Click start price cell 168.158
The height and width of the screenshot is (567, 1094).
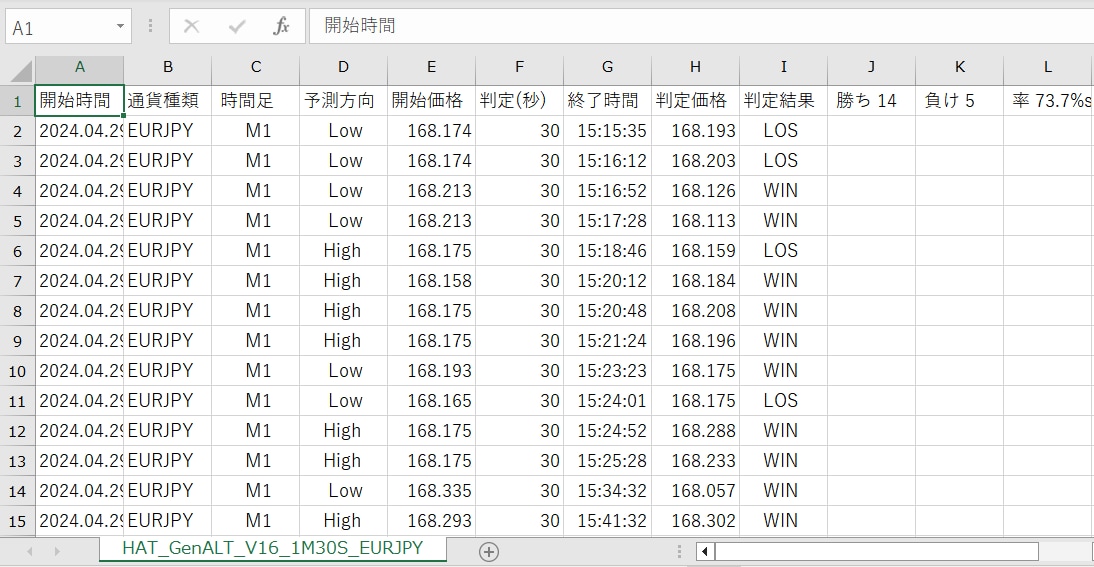(431, 280)
